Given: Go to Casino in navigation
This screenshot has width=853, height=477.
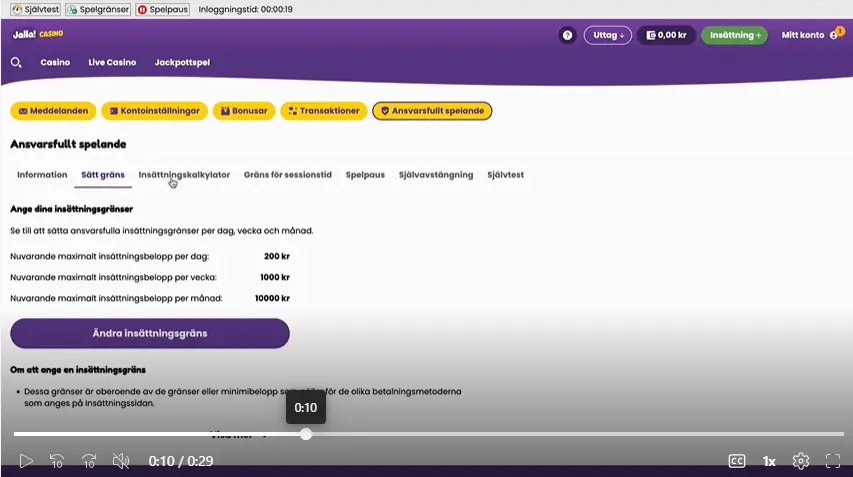Looking at the screenshot, I should (55, 63).
